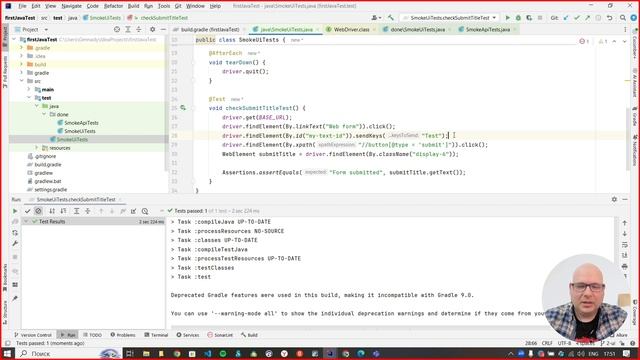640x360 pixels.
Task: Expand the build folder in tree
Action: click(22, 64)
